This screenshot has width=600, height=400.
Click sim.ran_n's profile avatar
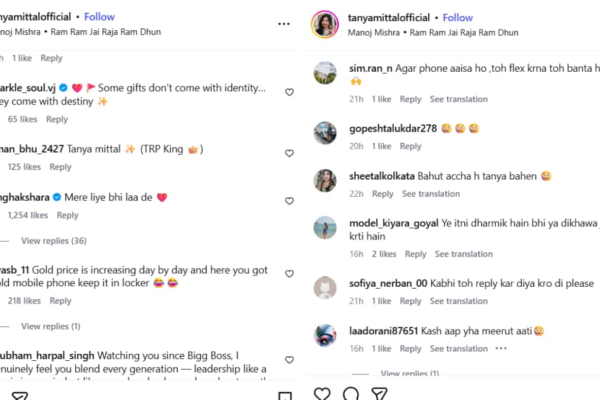click(x=325, y=74)
